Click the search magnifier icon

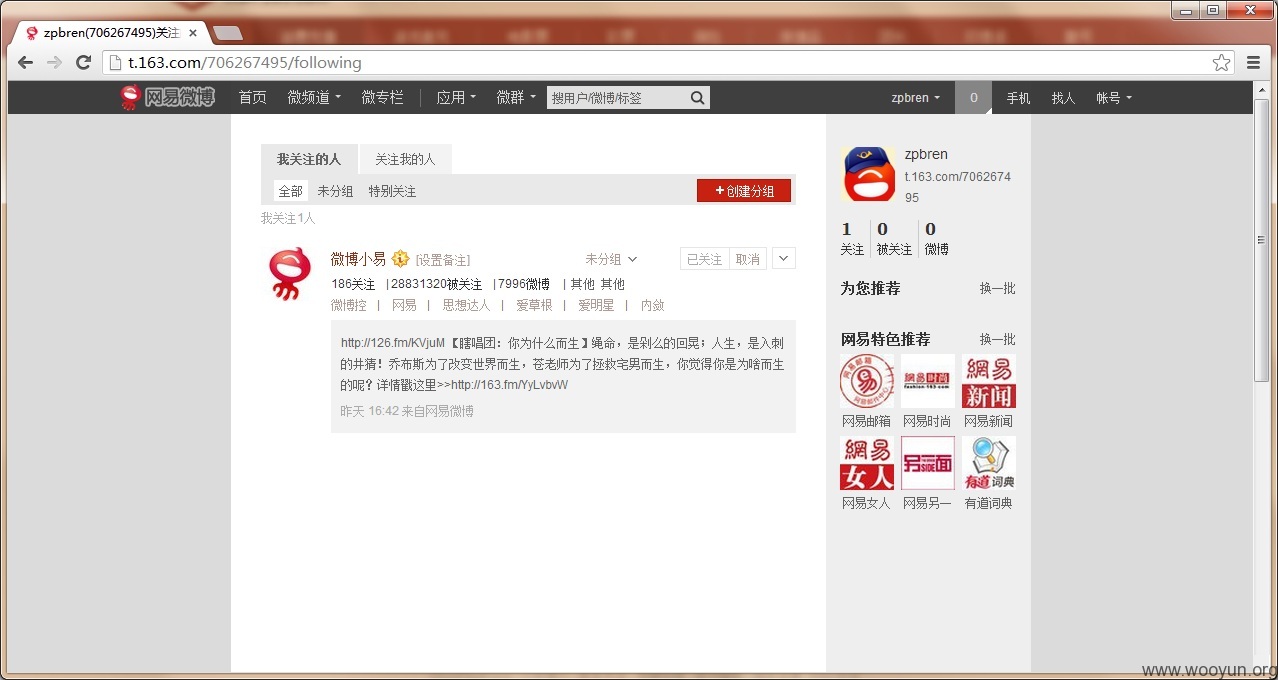(x=698, y=97)
